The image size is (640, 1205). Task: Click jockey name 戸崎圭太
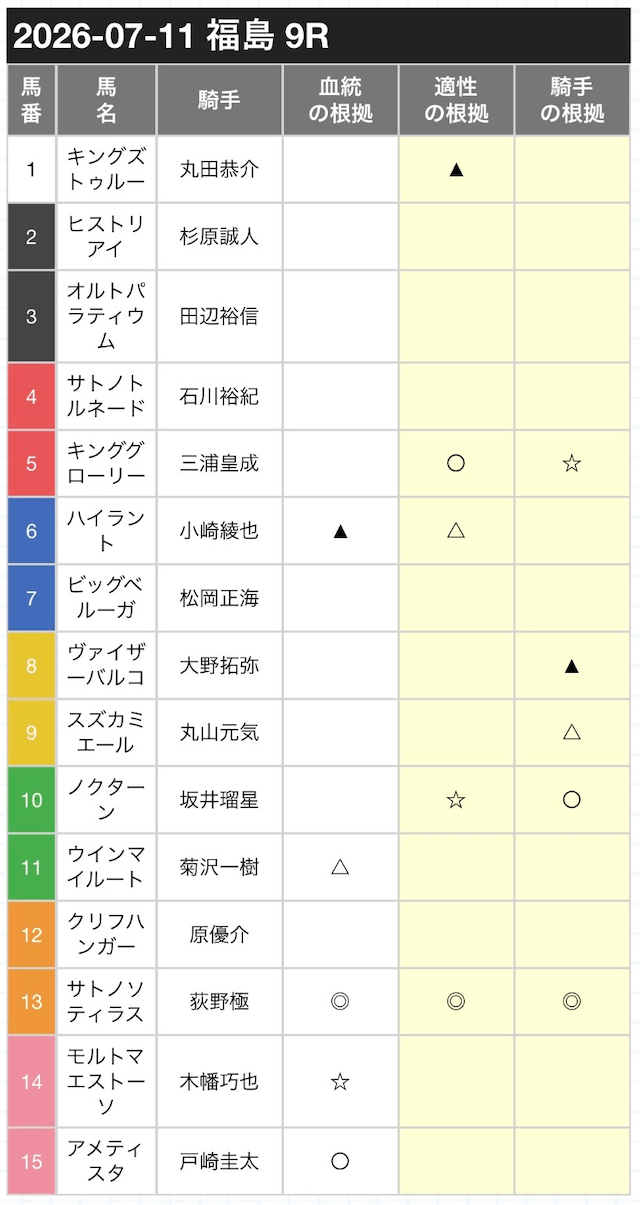[219, 1161]
